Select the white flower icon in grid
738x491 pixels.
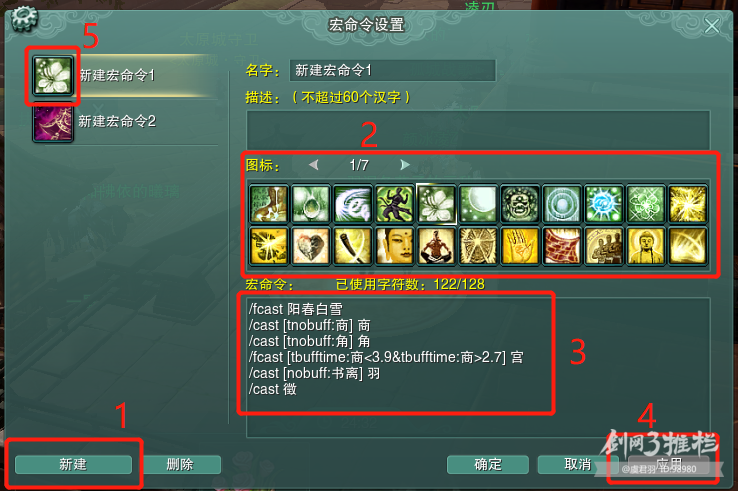tap(436, 203)
